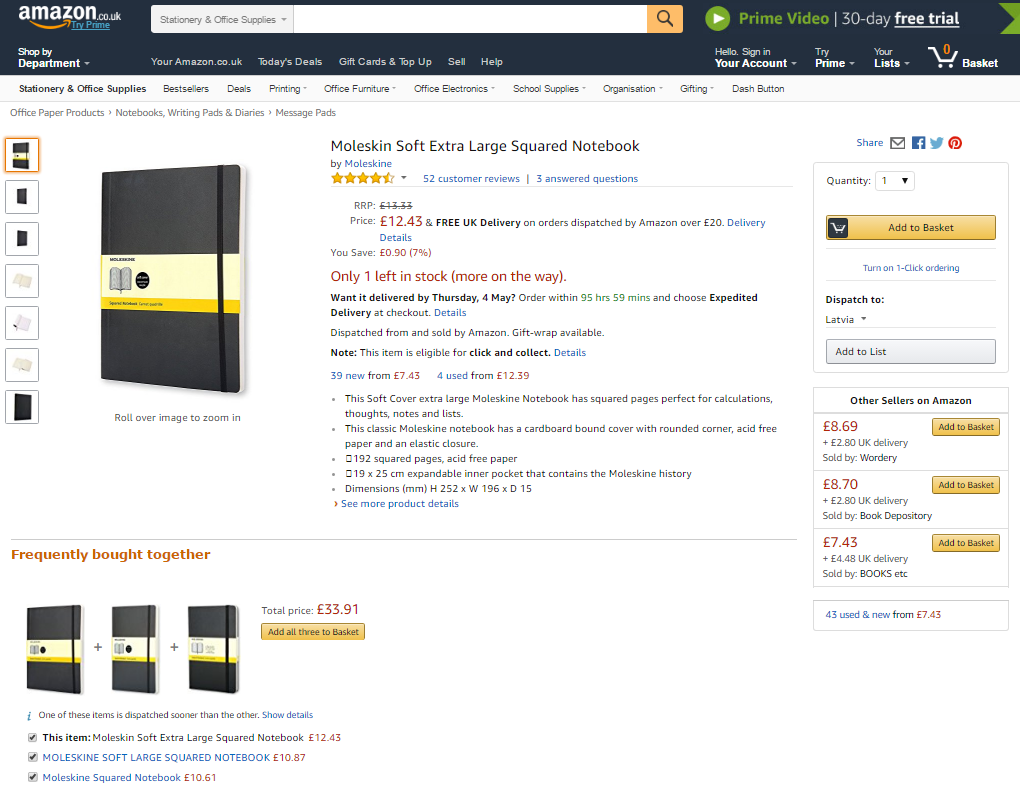View 4 used offers
The image size is (1020, 796).
(483, 376)
